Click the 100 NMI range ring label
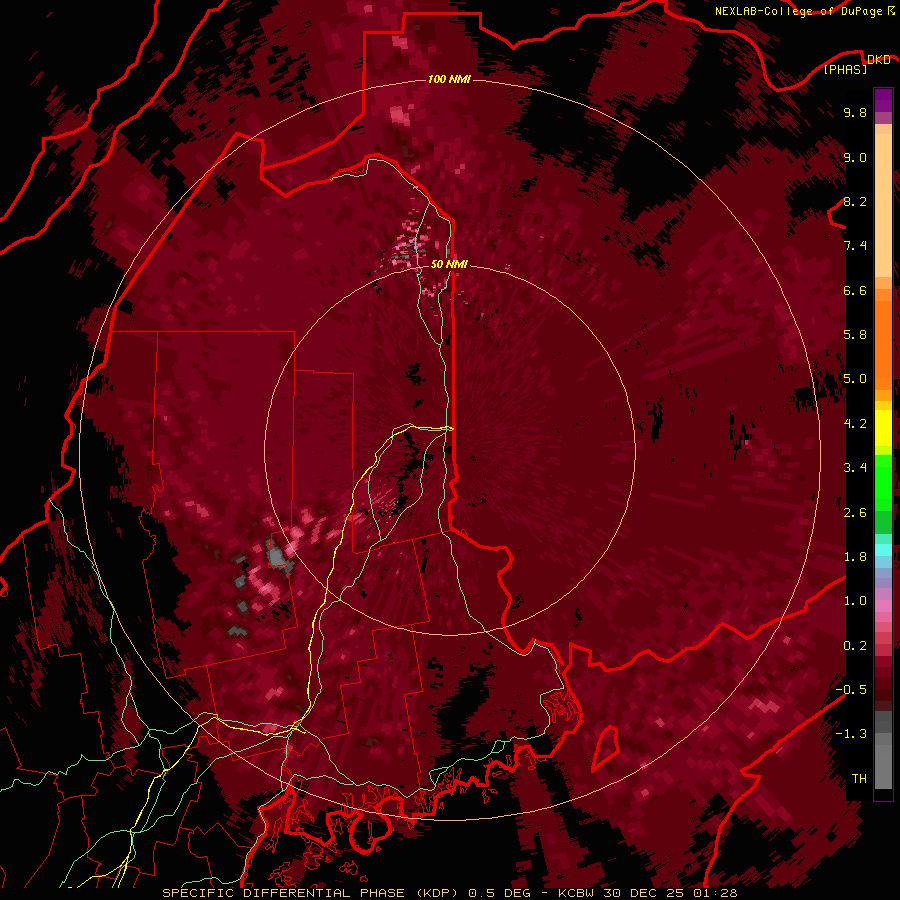This screenshot has height=900, width=900. tap(449, 79)
